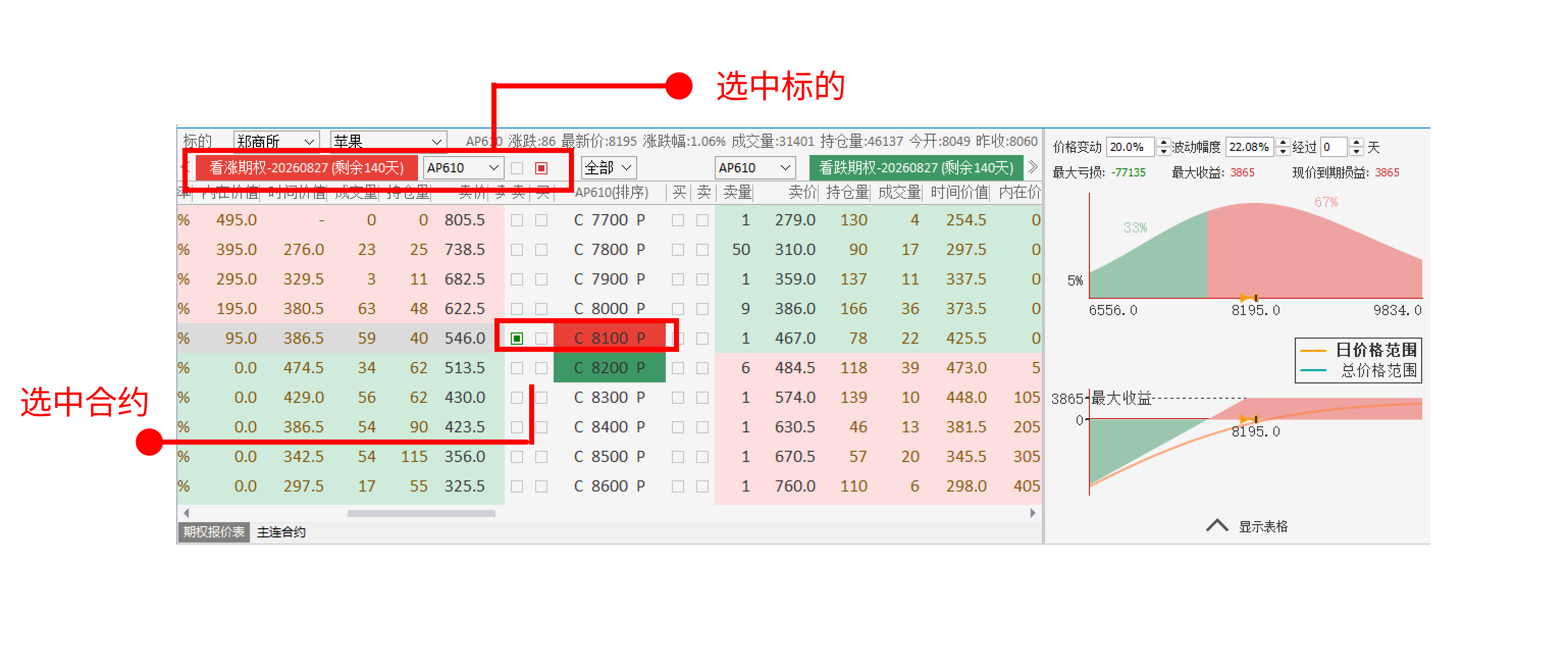
Task: Open the 郑商所 exchange dropdown
Action: click(276, 141)
